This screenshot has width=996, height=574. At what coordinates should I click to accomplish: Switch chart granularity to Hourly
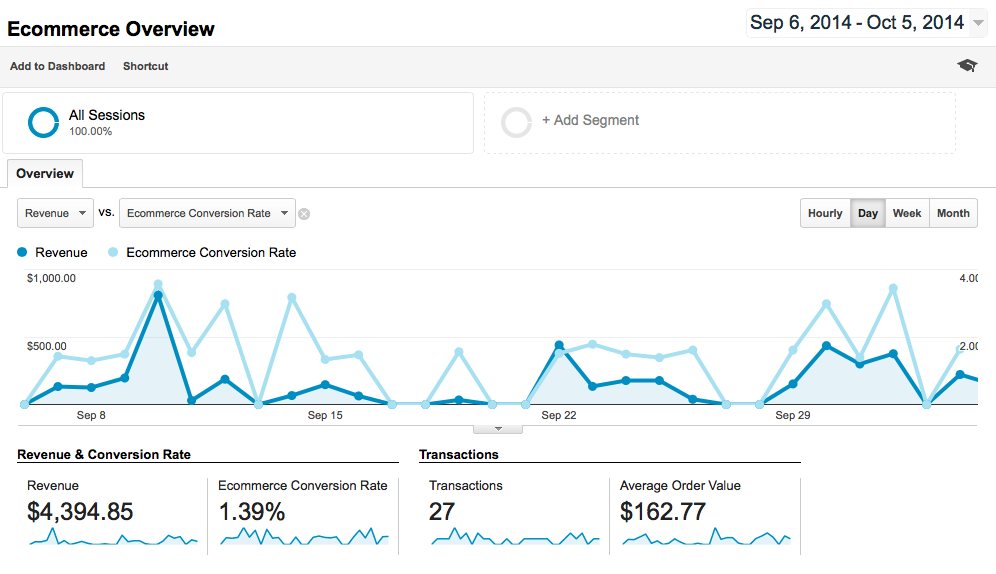pyautogui.click(x=825, y=213)
